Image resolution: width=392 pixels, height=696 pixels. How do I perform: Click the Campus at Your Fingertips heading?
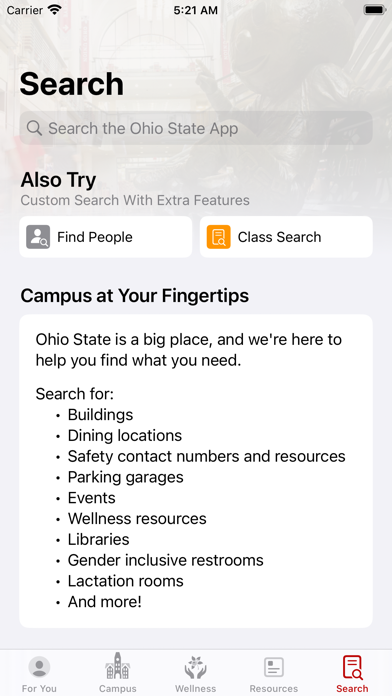point(135,296)
